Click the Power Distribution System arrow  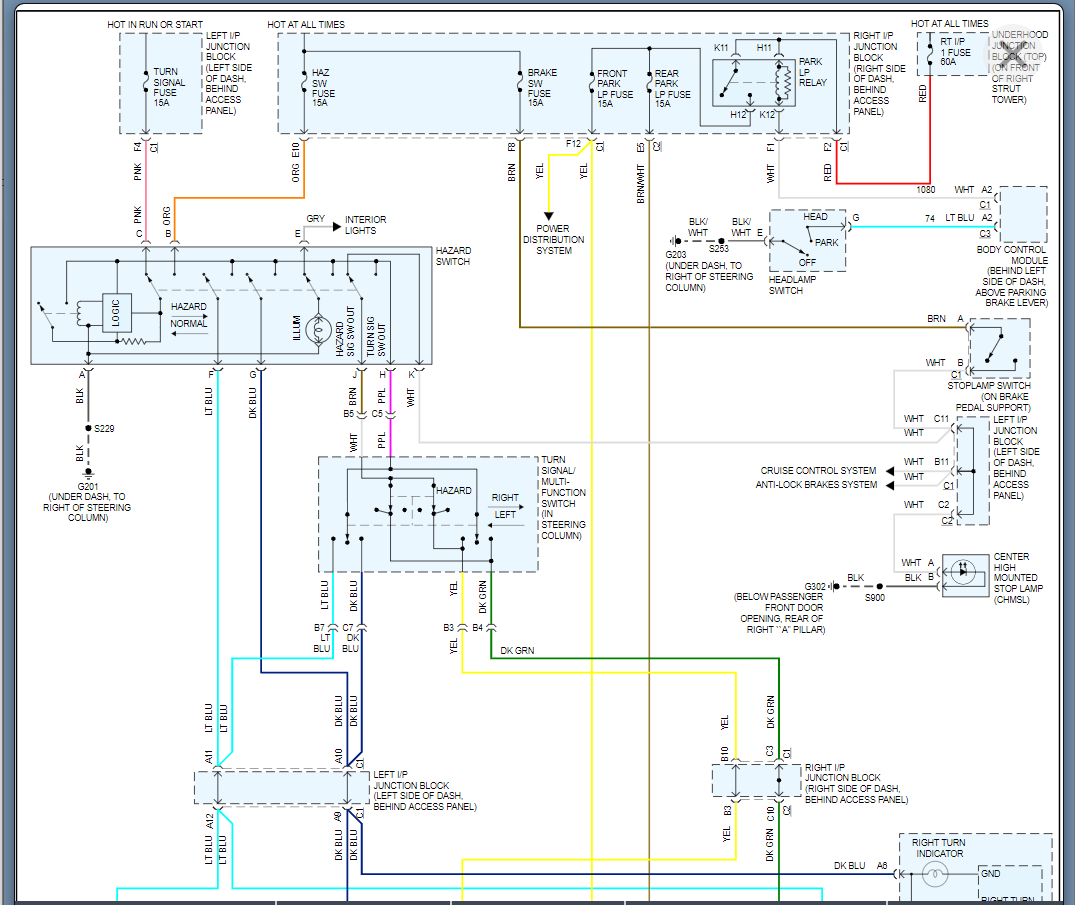(x=548, y=216)
